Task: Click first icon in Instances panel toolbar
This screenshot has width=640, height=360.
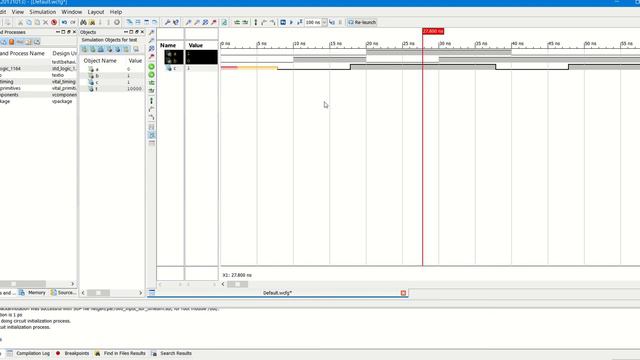Action: pos(4,42)
